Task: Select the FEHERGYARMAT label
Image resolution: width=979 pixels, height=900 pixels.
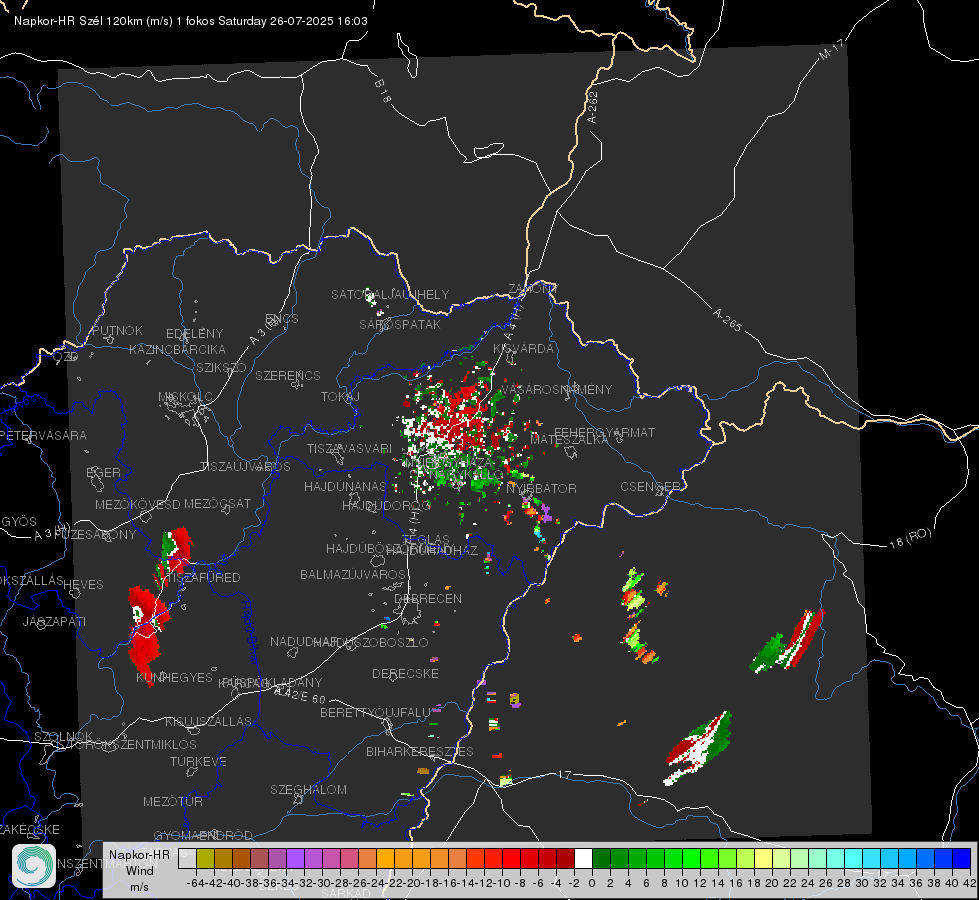Action: point(604,432)
